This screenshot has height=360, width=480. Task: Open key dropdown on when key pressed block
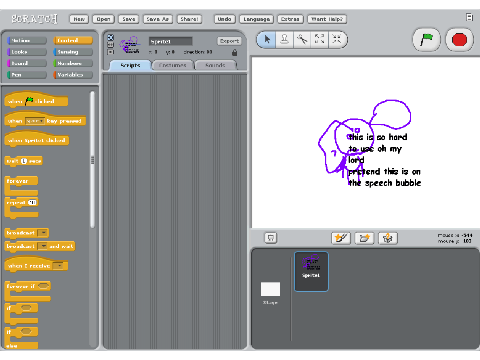point(35,121)
